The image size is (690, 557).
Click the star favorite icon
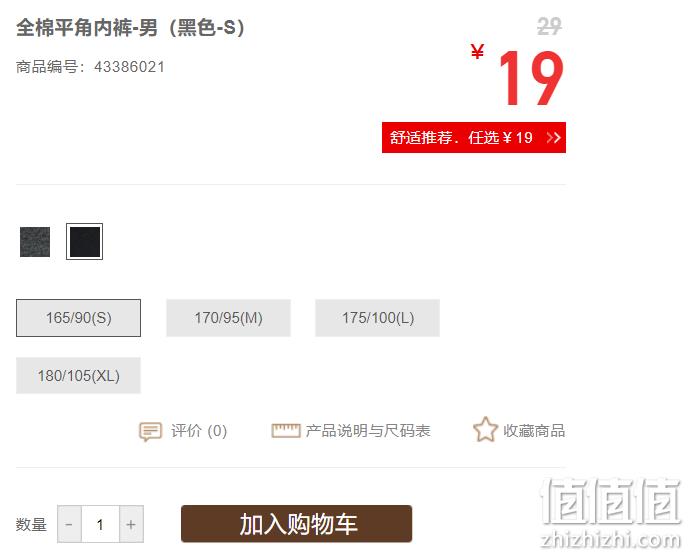tap(485, 429)
